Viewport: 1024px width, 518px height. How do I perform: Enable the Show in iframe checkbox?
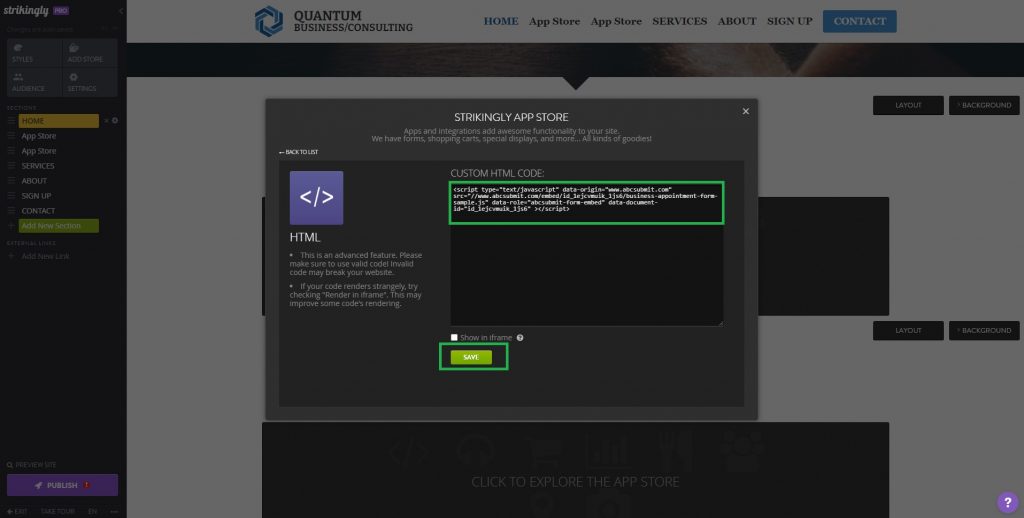coord(455,338)
